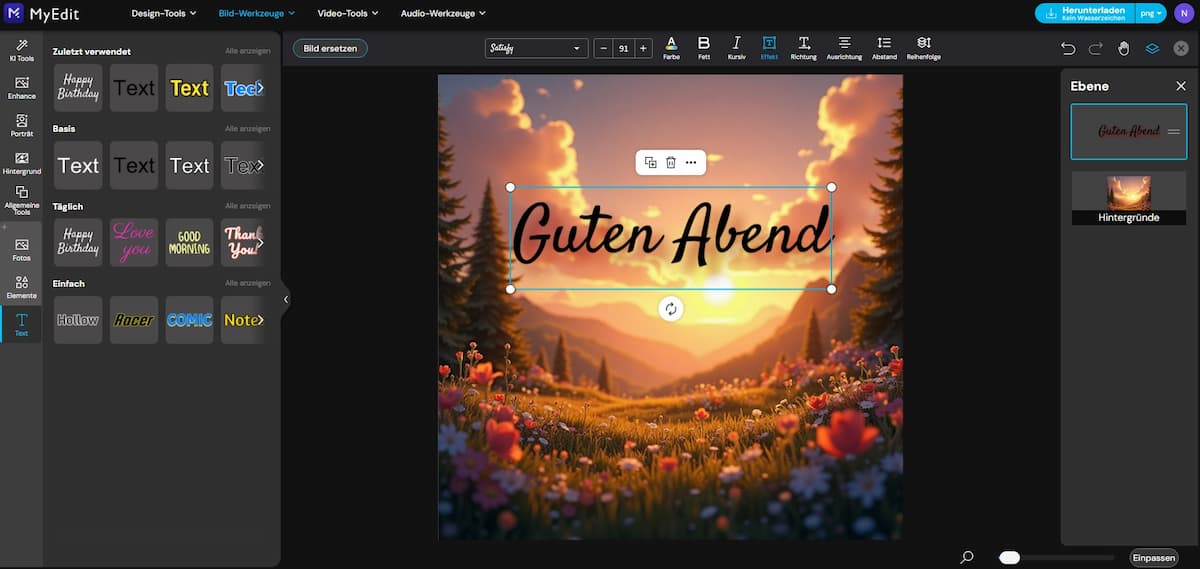
Task: Open the three-dot more options menu
Action: (x=691, y=162)
